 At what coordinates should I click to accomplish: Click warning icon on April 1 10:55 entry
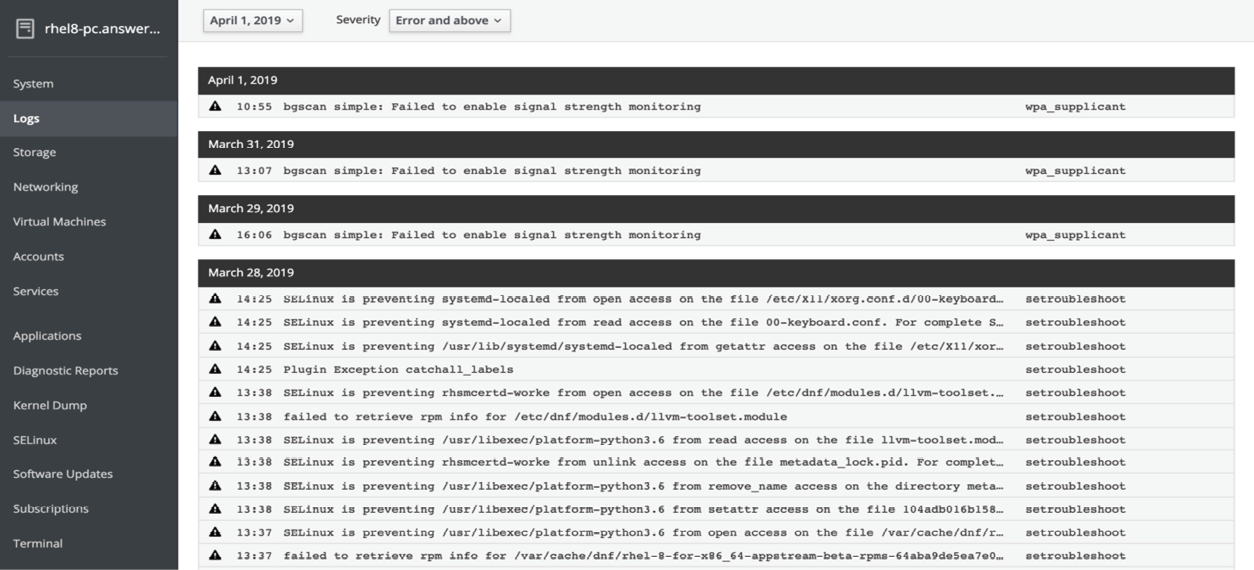click(x=215, y=106)
